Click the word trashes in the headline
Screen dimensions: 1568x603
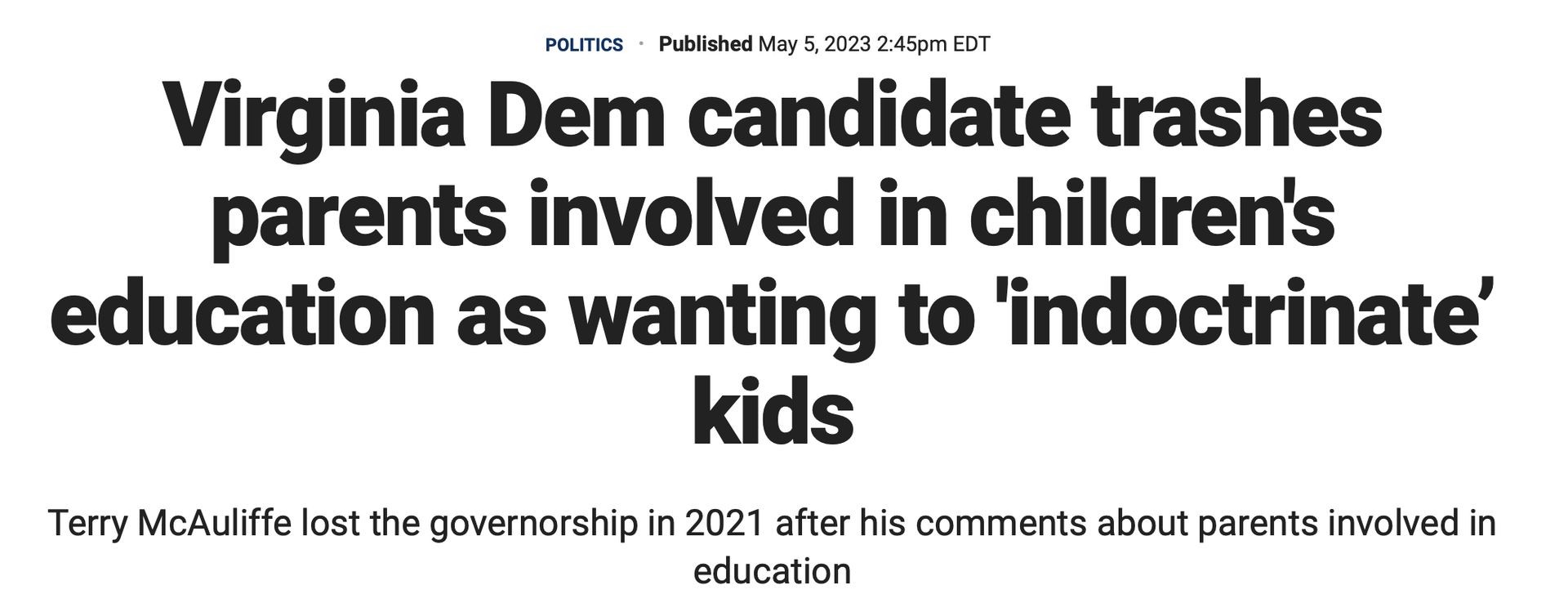click(1237, 117)
